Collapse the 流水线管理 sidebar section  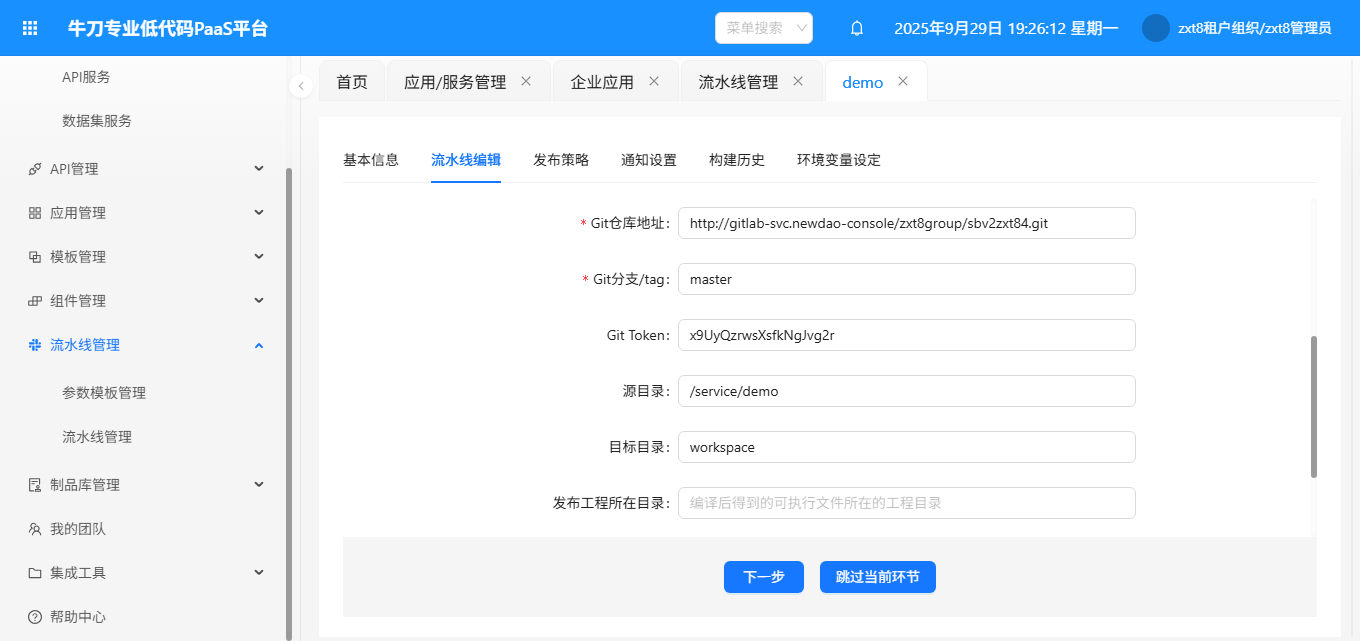(x=258, y=345)
